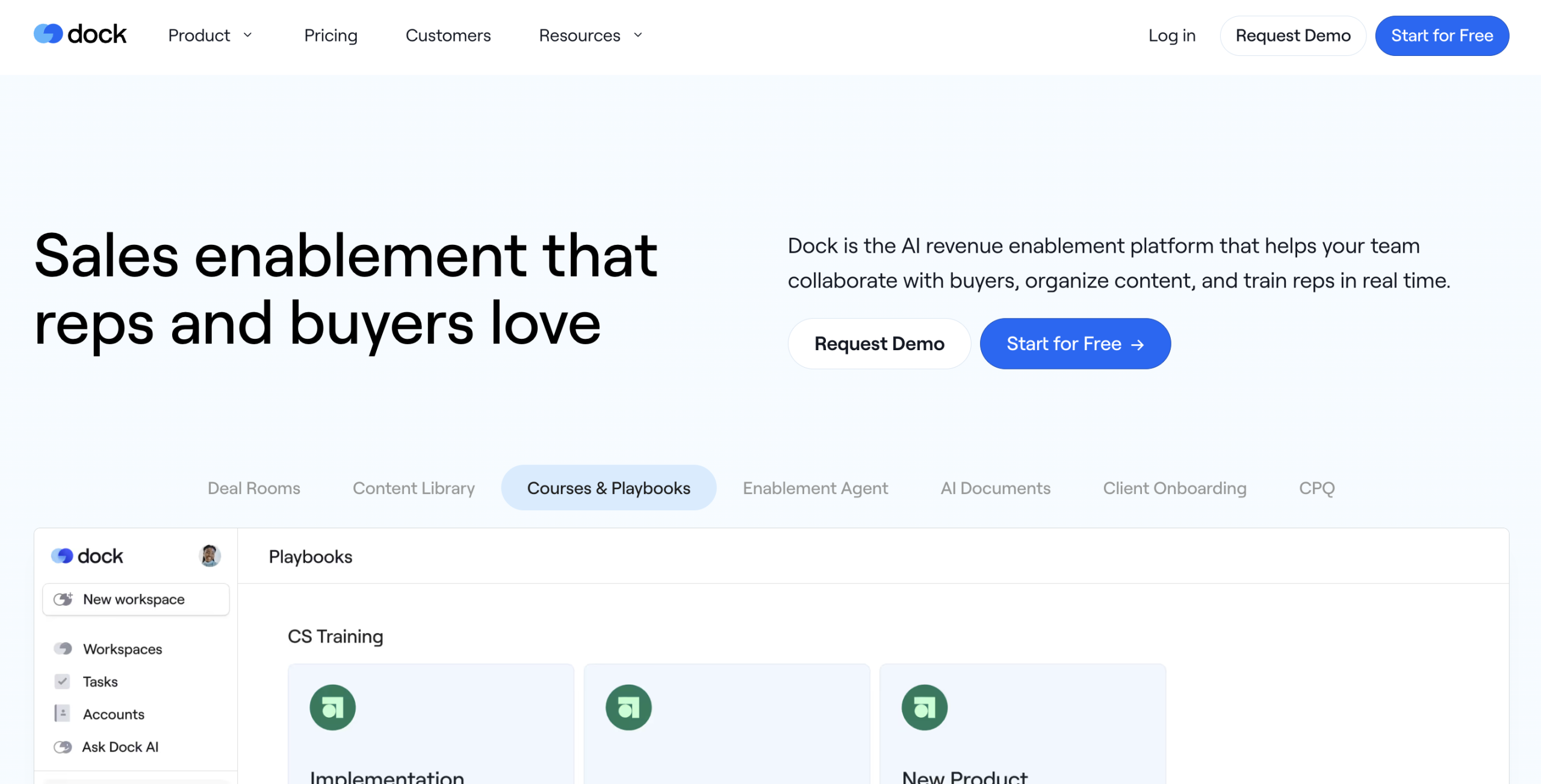1541x784 pixels.
Task: Open the Client Onboarding tab
Action: [1174, 488]
